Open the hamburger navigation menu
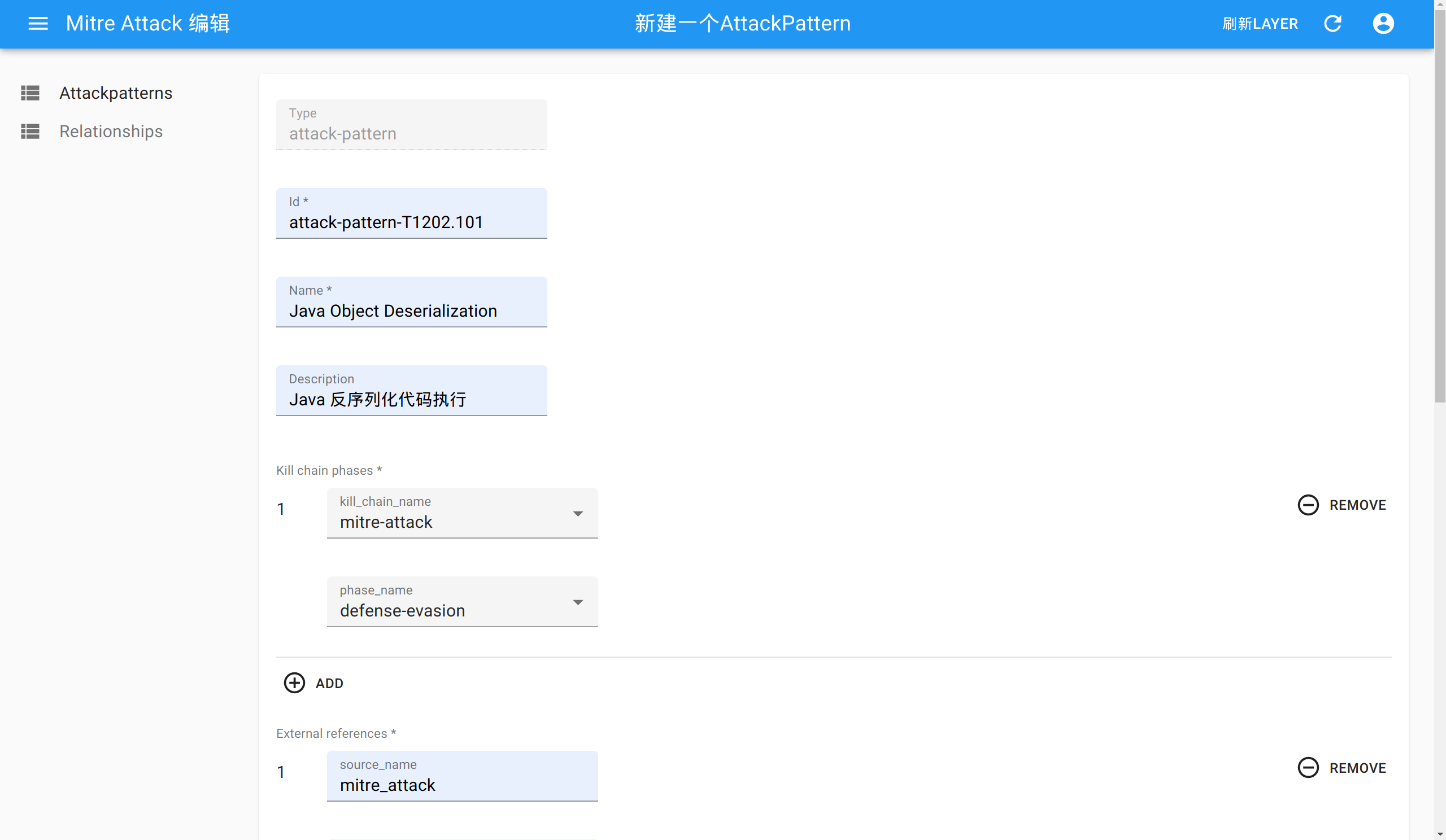Image resolution: width=1446 pixels, height=840 pixels. [x=38, y=24]
